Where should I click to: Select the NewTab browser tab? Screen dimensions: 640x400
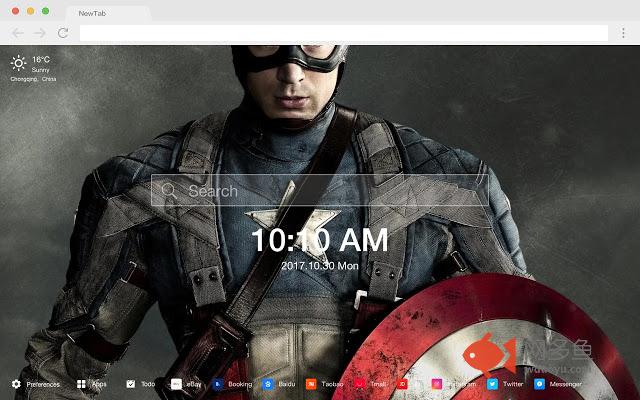[108, 13]
